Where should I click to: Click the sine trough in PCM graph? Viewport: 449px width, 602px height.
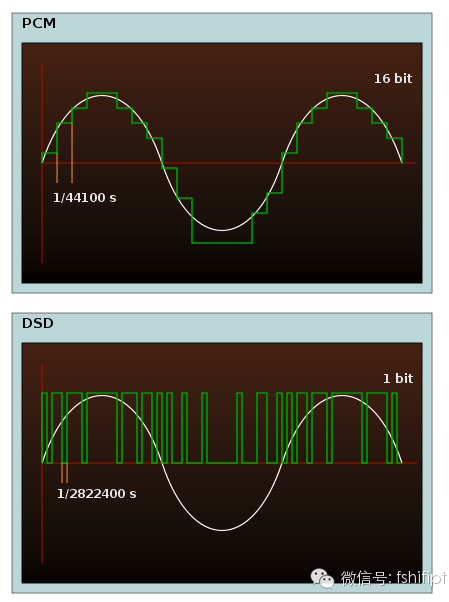click(x=222, y=230)
